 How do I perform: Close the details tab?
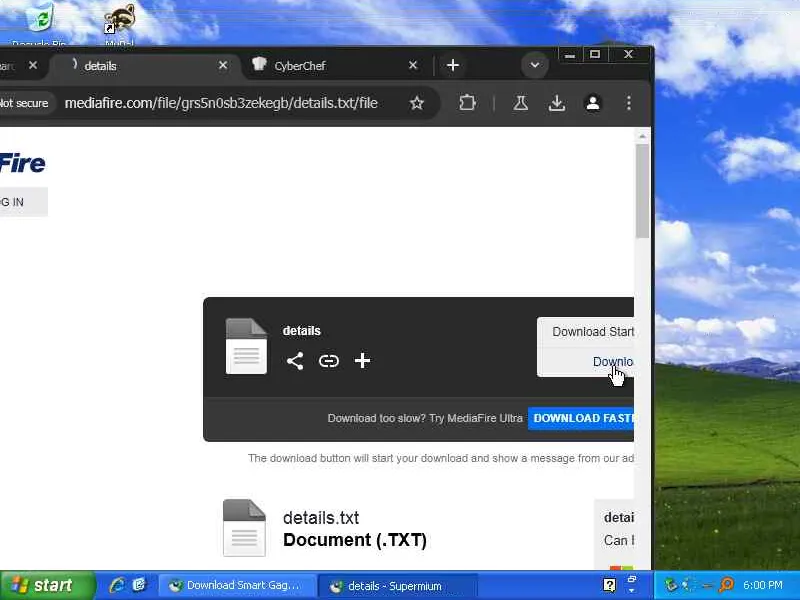click(223, 65)
